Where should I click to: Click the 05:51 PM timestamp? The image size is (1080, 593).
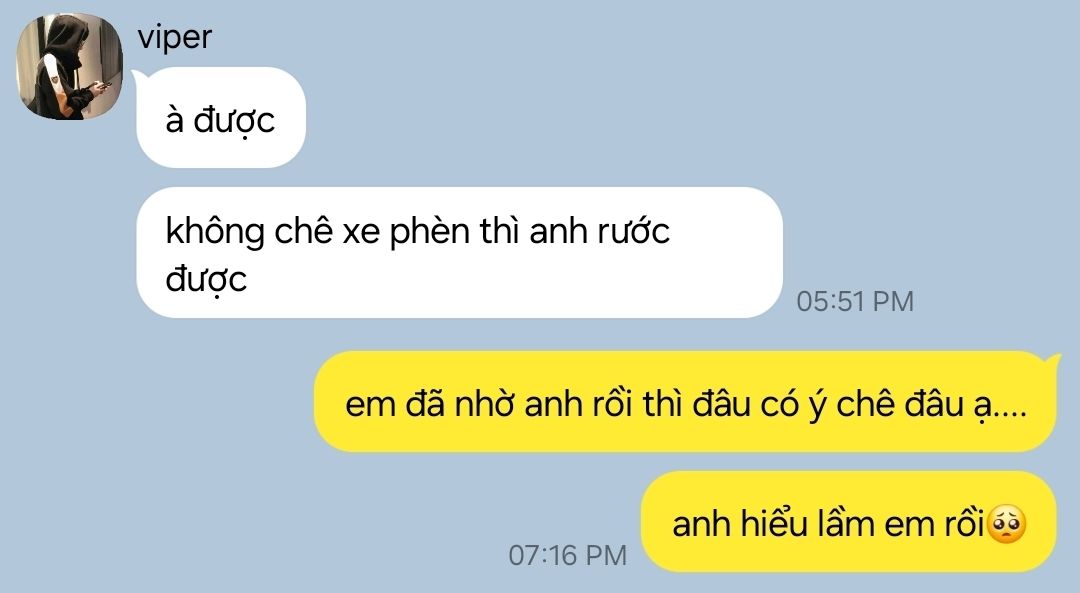855,302
